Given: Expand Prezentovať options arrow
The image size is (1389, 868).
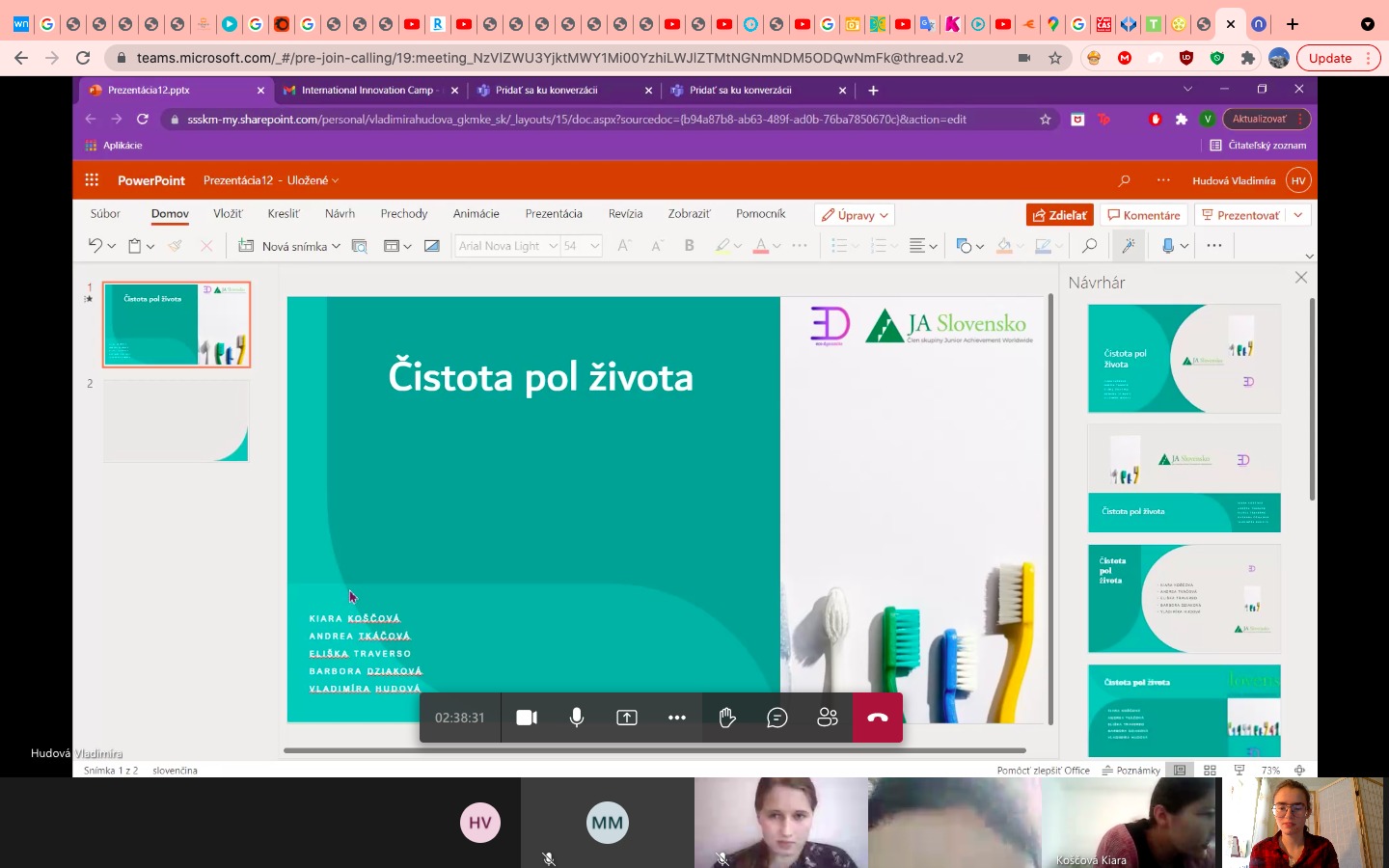Looking at the screenshot, I should tap(1298, 215).
